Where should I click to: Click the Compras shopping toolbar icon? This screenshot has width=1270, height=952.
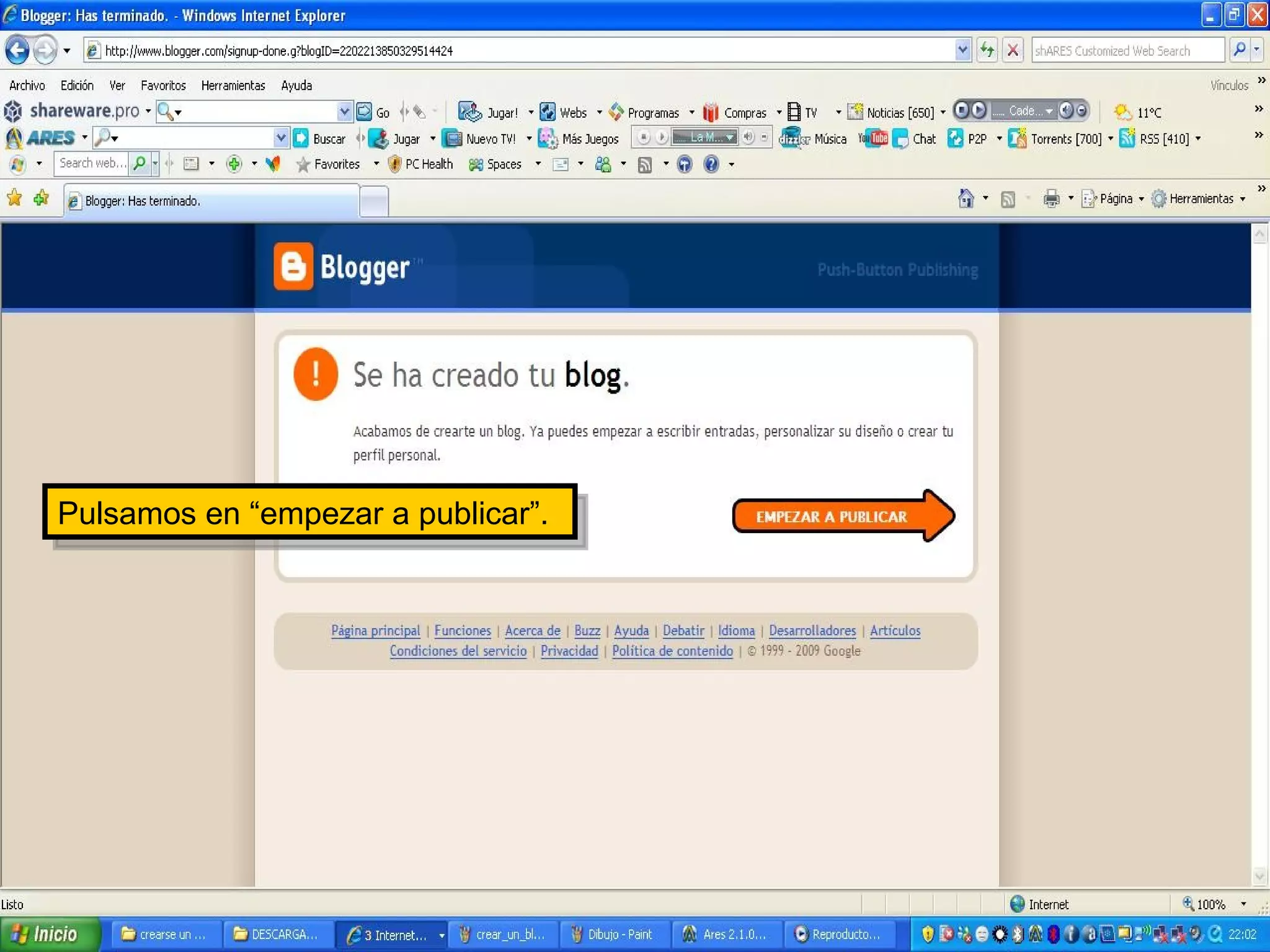pyautogui.click(x=711, y=112)
